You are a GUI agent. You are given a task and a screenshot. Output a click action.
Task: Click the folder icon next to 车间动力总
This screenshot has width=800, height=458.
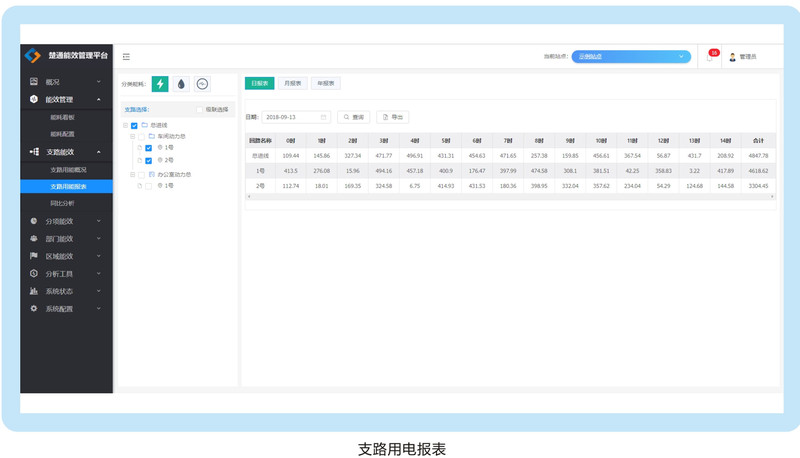click(152, 136)
